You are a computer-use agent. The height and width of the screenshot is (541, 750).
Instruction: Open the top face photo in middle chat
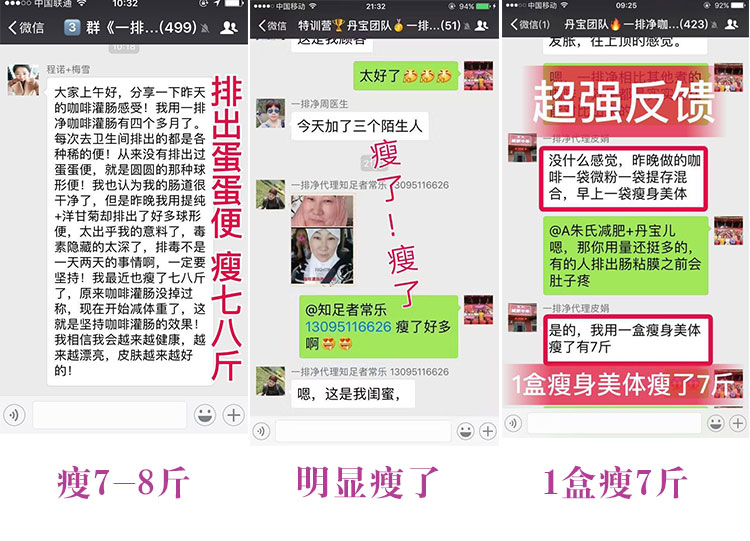(x=322, y=210)
